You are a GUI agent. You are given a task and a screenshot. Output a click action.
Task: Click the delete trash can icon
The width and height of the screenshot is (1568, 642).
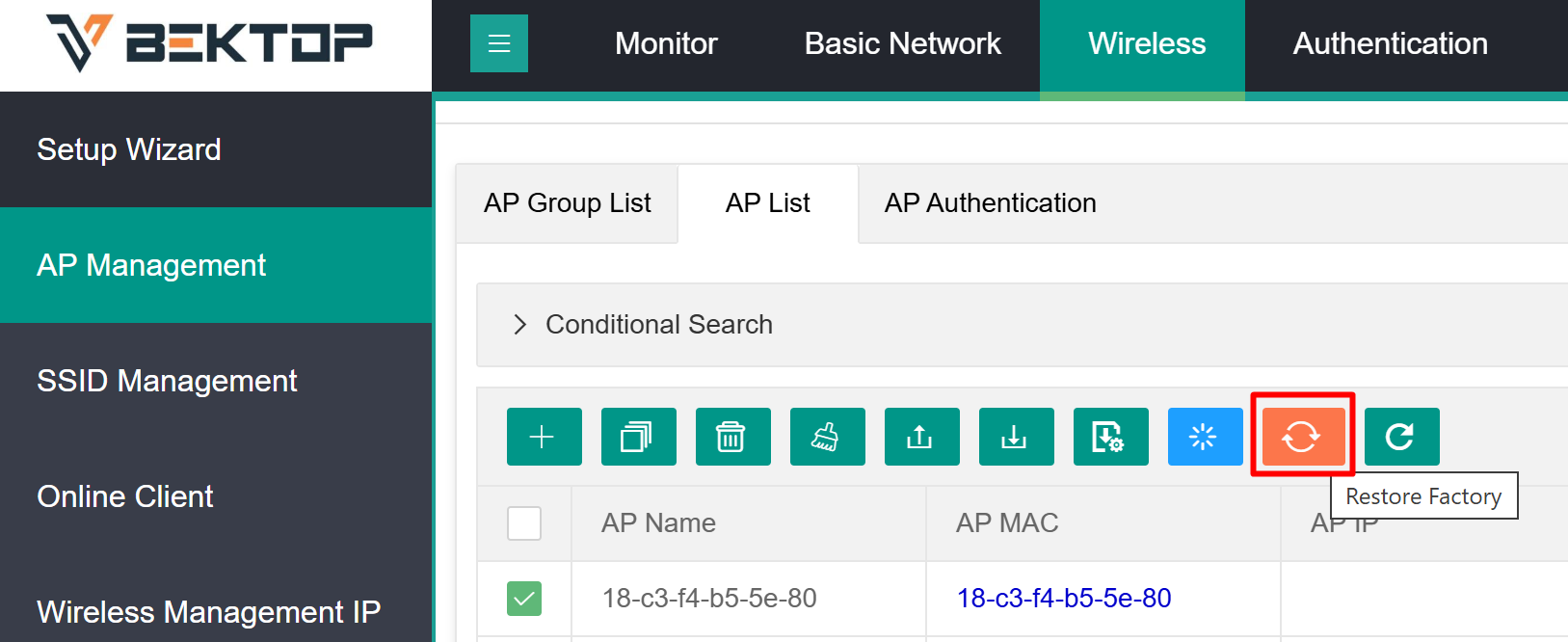(x=732, y=437)
